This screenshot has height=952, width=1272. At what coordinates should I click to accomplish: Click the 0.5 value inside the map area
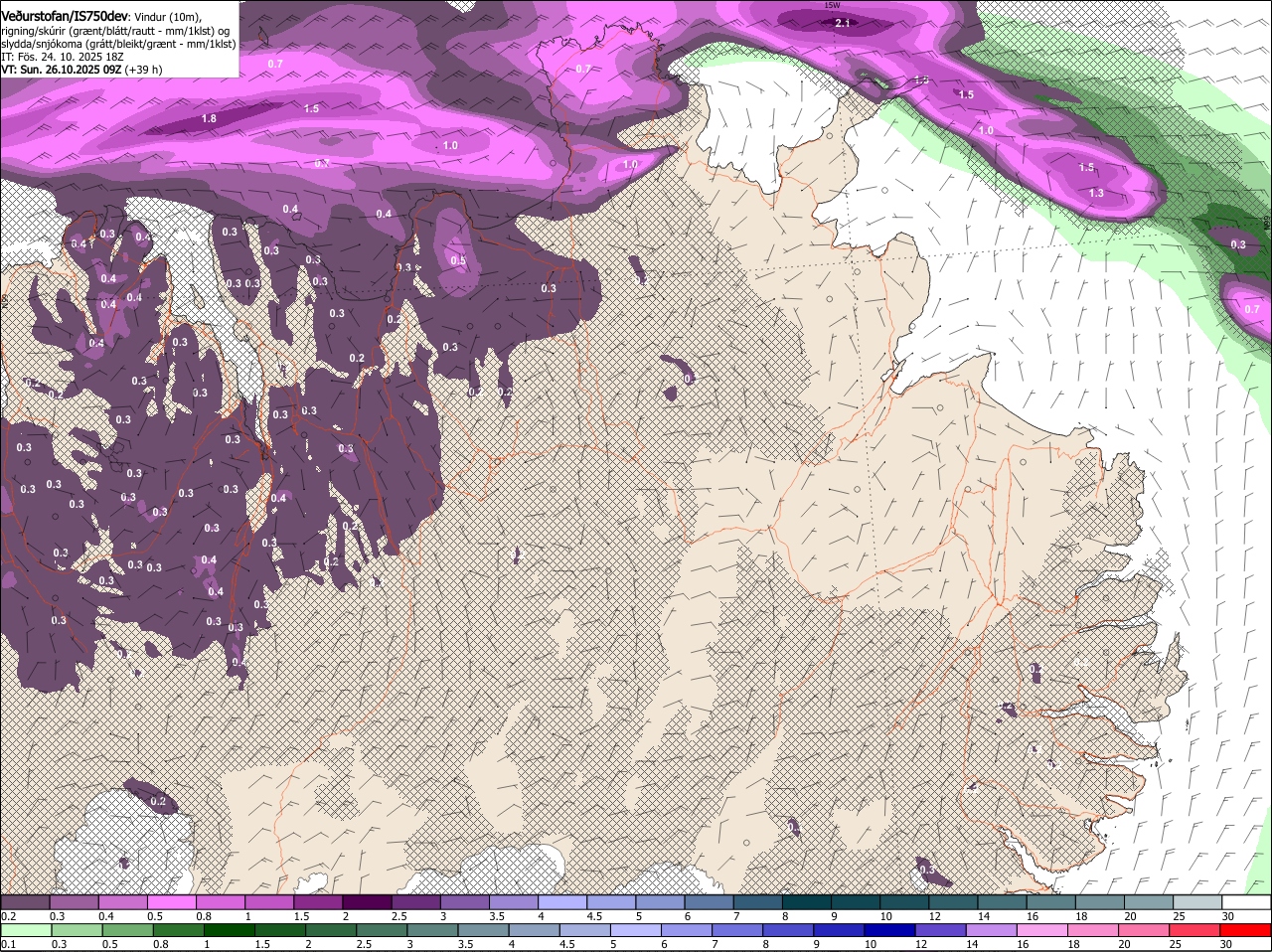[x=458, y=261]
